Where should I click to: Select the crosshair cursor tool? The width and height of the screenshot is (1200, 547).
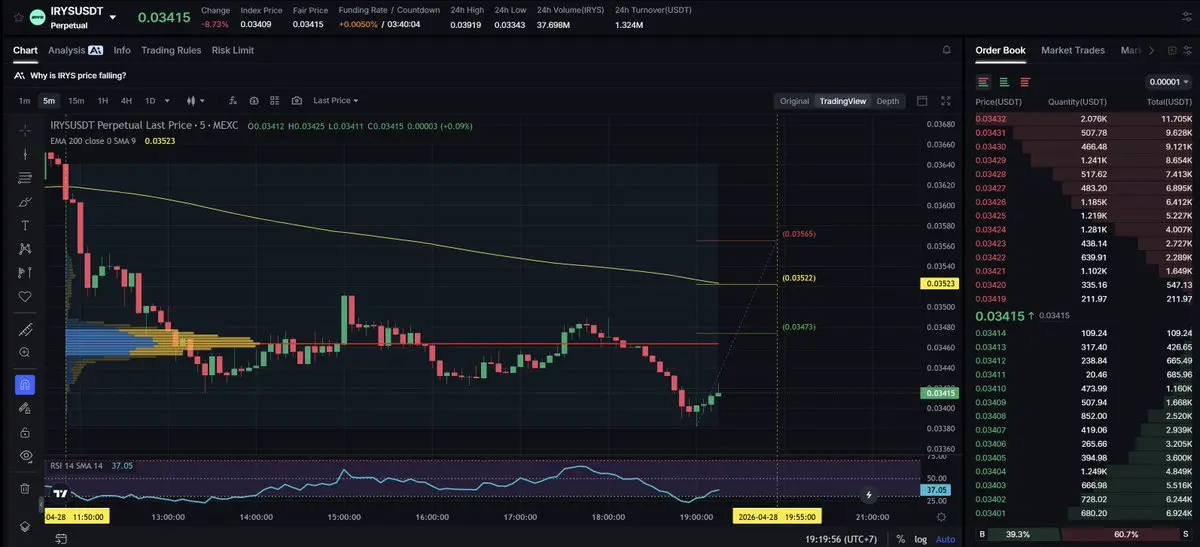(x=25, y=131)
